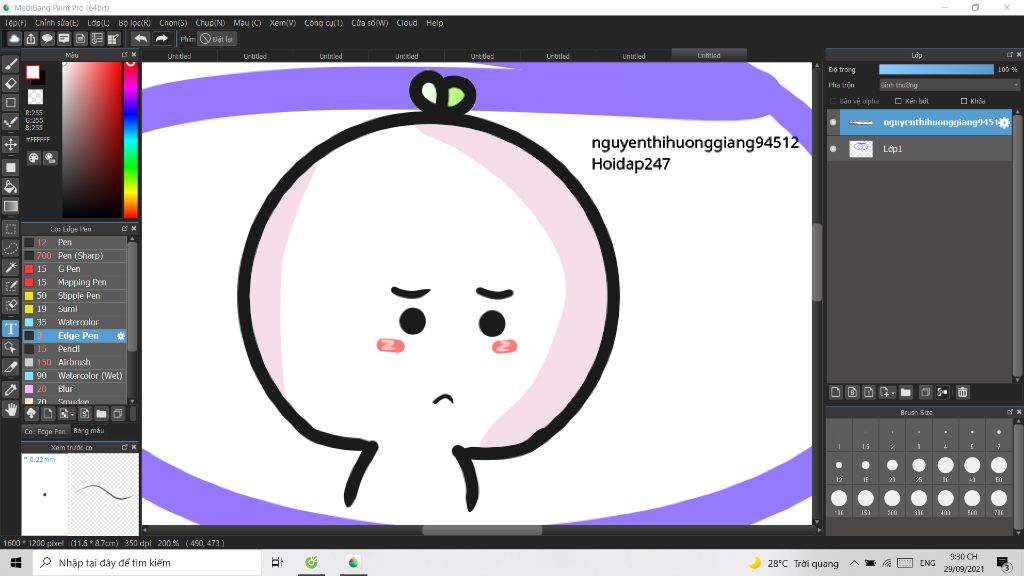The image size is (1024, 576).
Task: Select the Select Pen tool
Action: click(10, 286)
